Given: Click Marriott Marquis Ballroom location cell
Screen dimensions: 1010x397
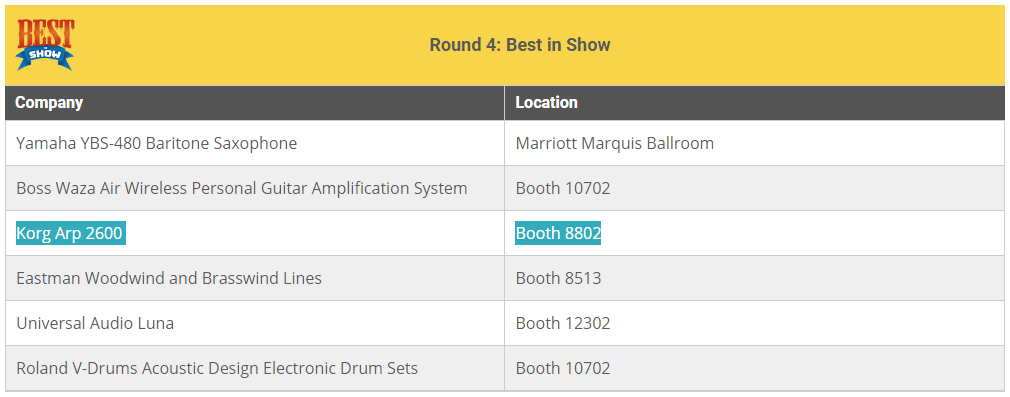Looking at the screenshot, I should pyautogui.click(x=615, y=143).
